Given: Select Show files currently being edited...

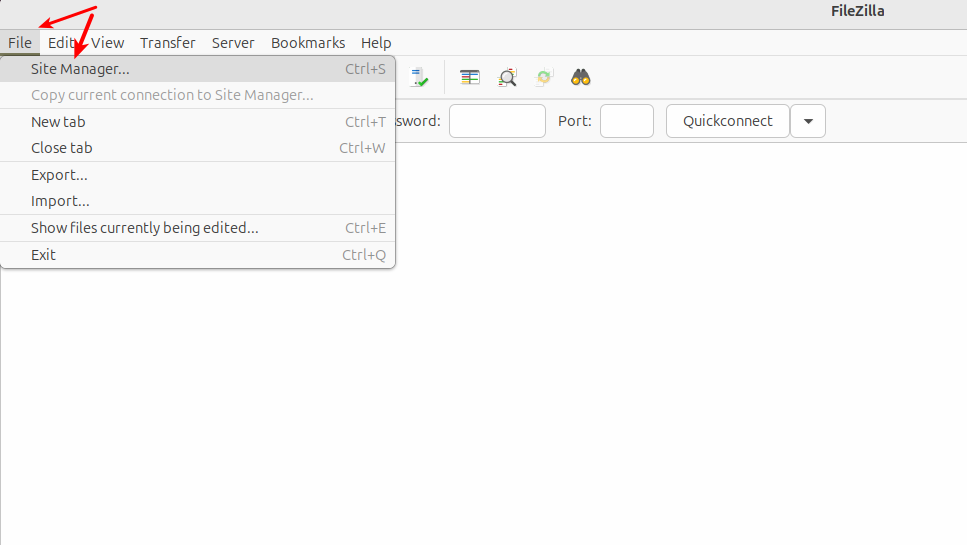Looking at the screenshot, I should point(198,227).
